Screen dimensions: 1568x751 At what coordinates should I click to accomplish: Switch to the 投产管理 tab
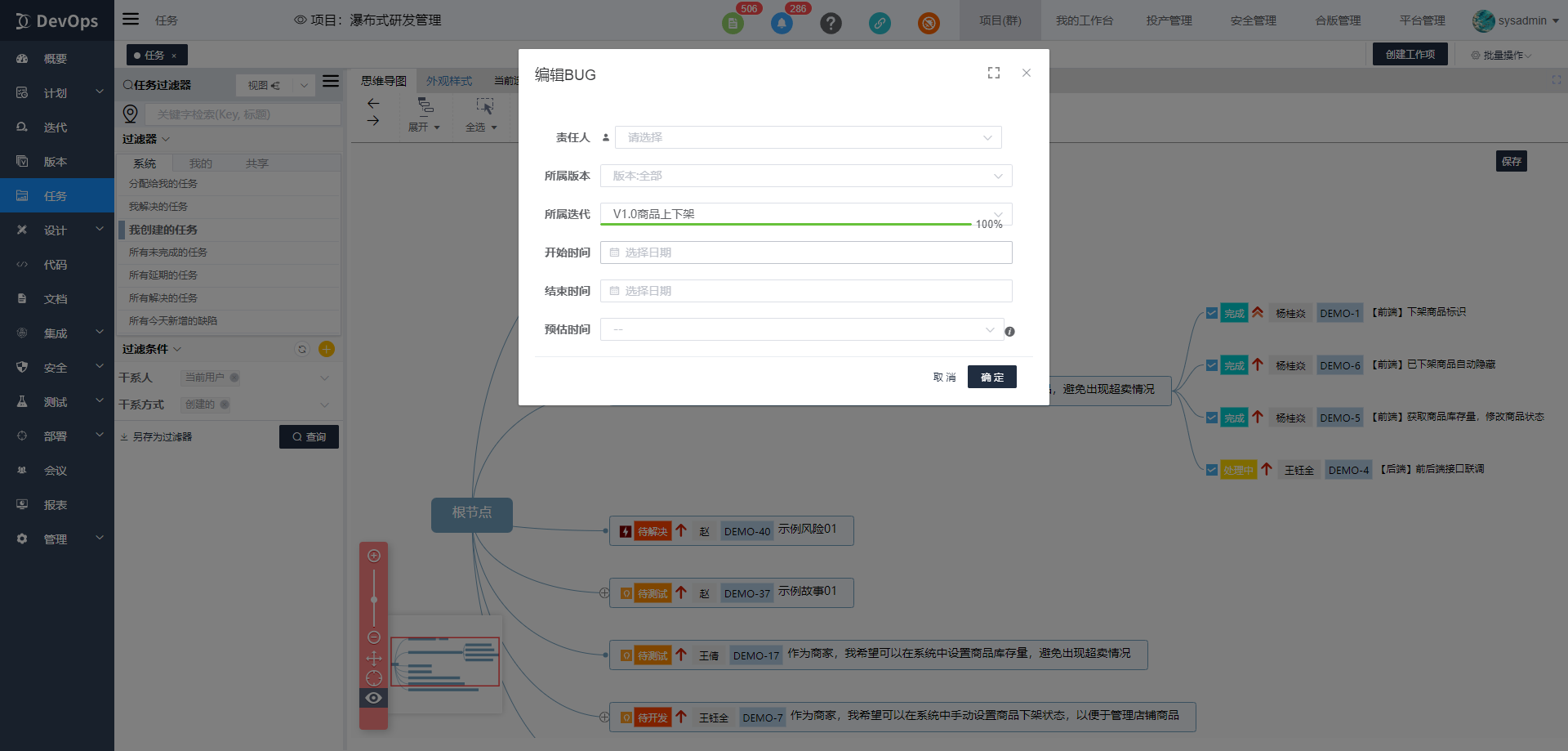1169,20
